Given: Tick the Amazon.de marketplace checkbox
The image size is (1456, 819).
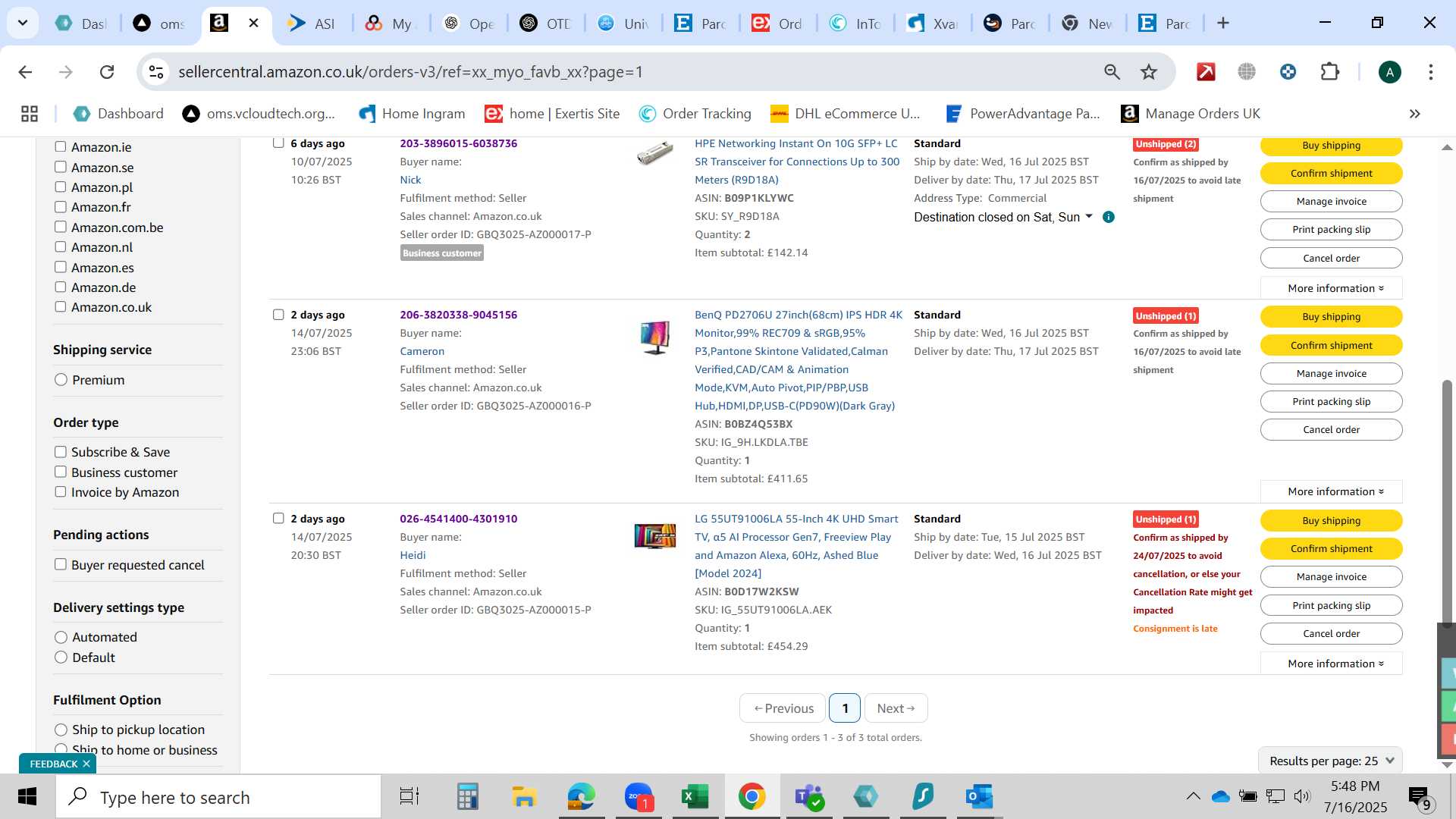Looking at the screenshot, I should pyautogui.click(x=61, y=287).
